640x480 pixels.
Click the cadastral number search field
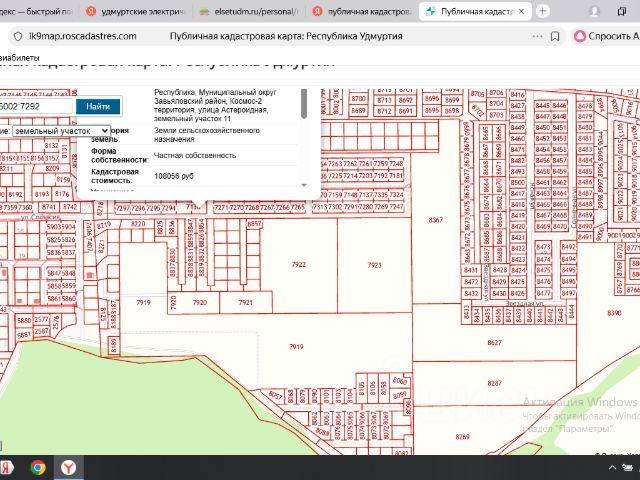[36, 107]
